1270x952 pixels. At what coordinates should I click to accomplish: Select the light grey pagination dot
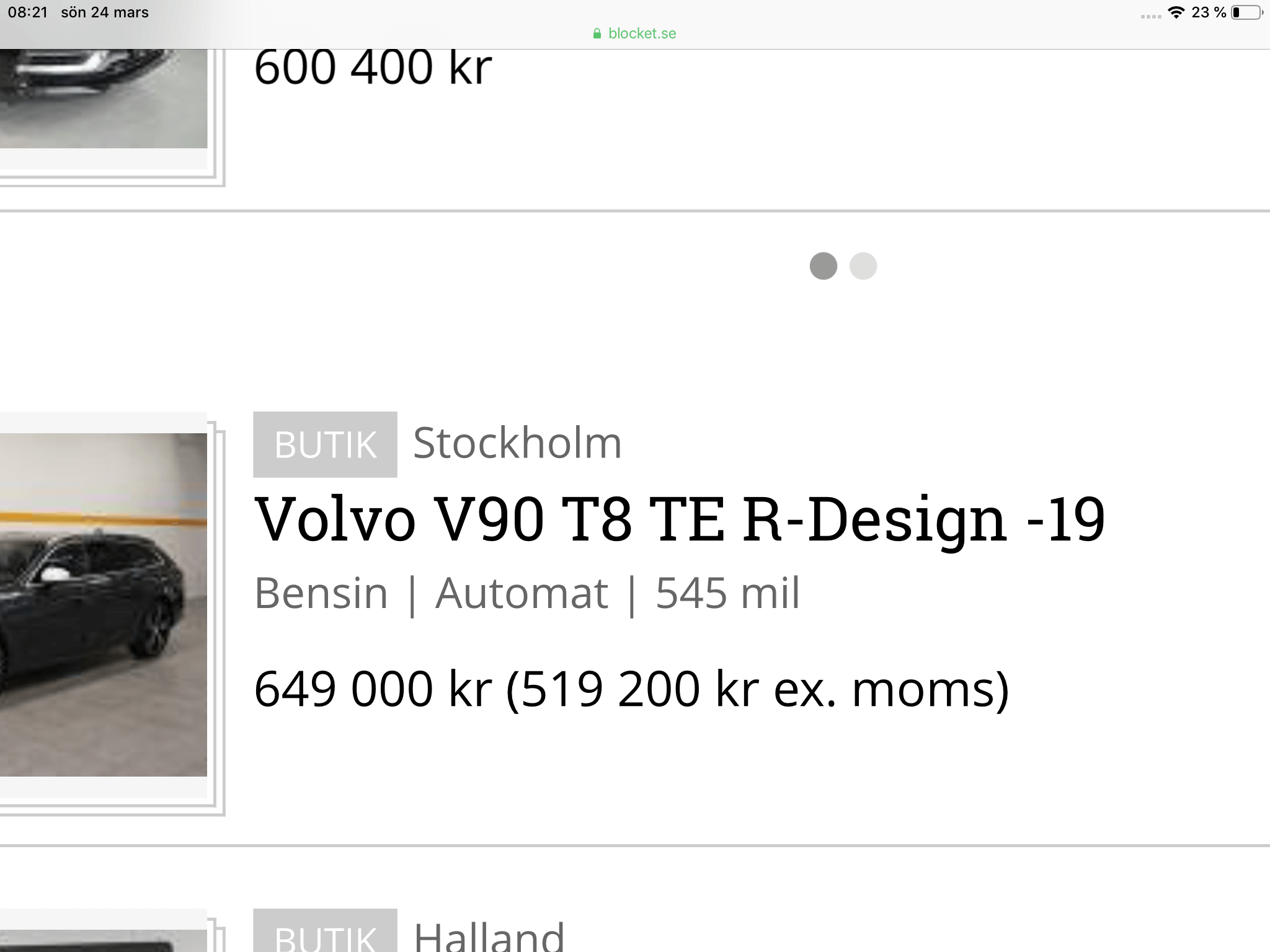pyautogui.click(x=863, y=266)
